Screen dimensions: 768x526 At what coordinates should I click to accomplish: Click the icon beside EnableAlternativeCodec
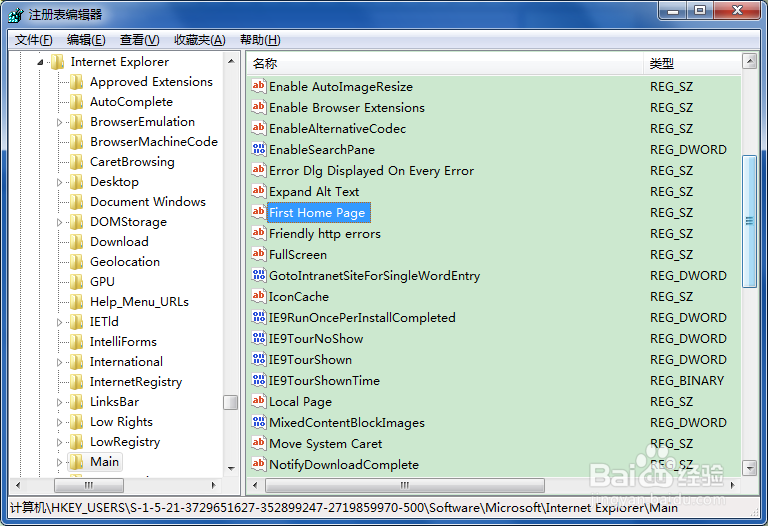click(x=259, y=128)
